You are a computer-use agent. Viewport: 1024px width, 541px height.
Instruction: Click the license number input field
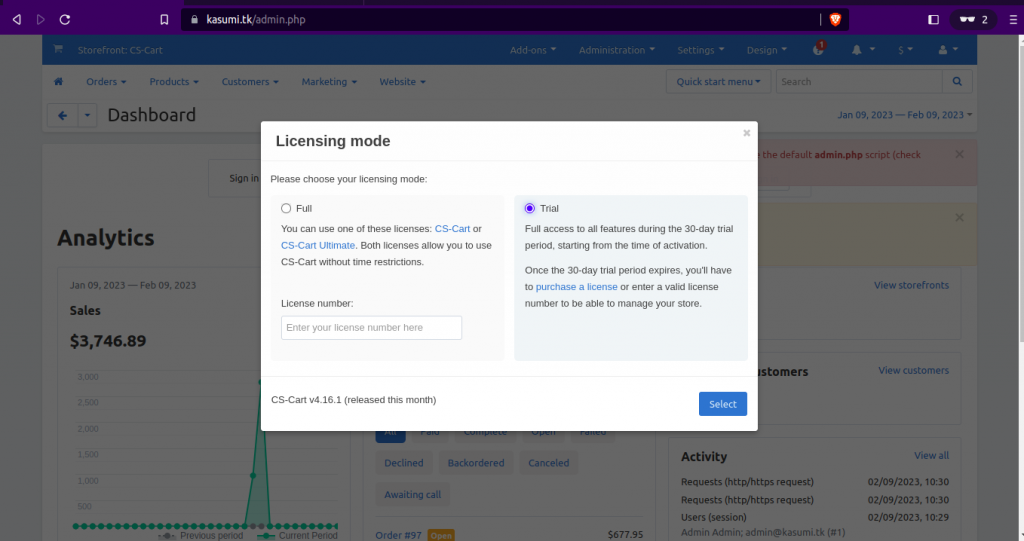click(x=371, y=327)
